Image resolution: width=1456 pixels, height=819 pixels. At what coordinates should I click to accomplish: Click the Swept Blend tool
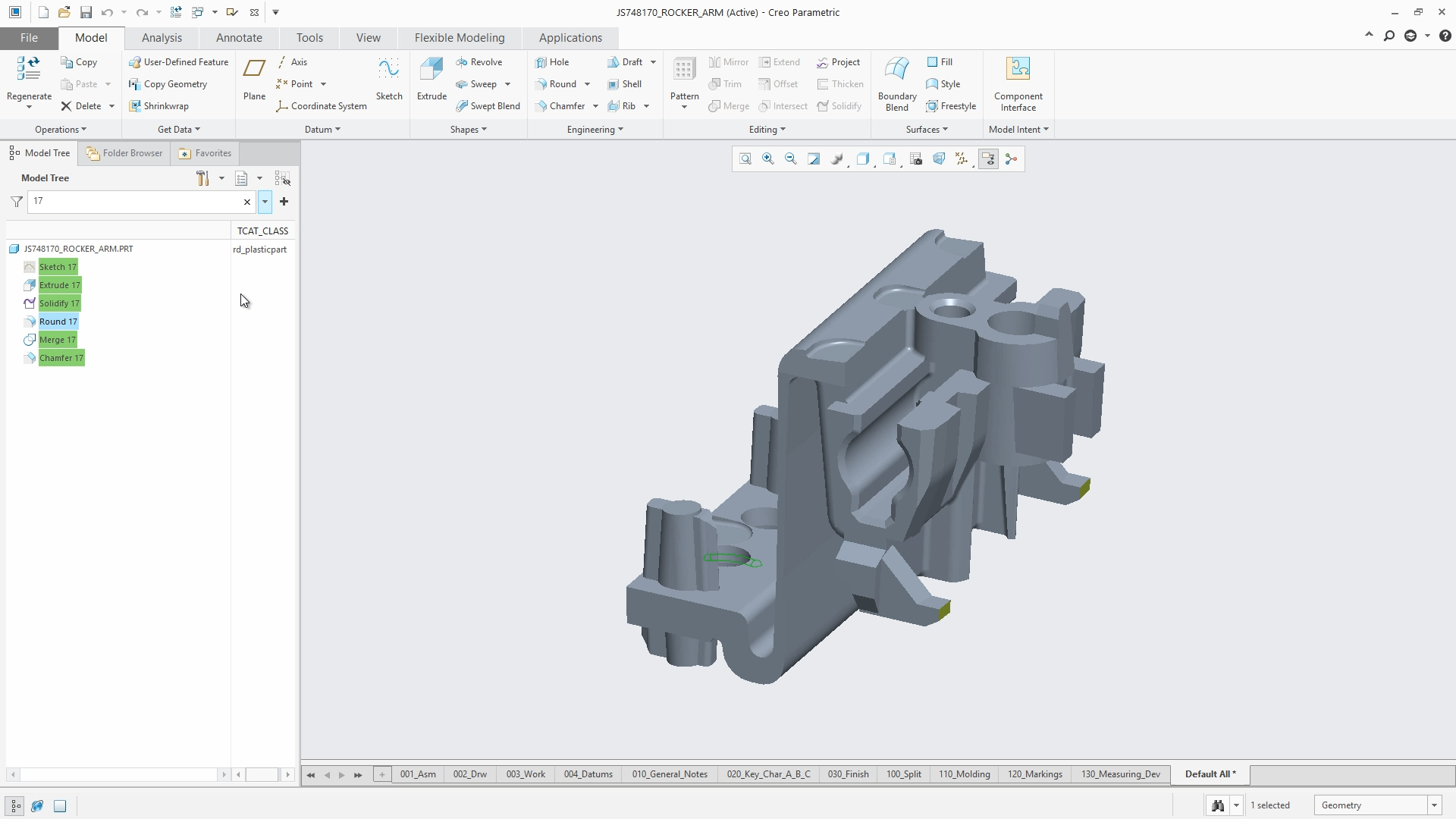click(488, 106)
